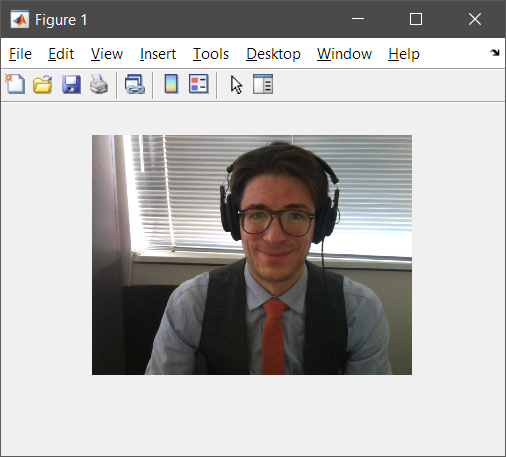This screenshot has width=506, height=457.
Task: Open the Property Inspector icon
Action: [x=263, y=84]
